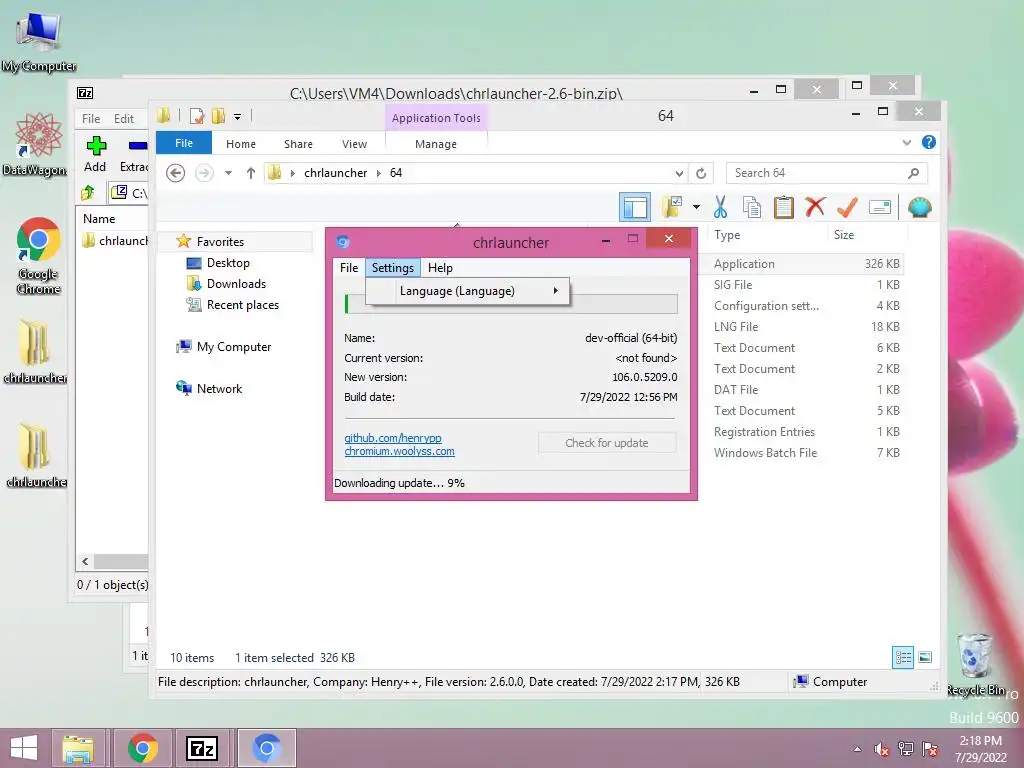Click breadcrumb arrow after chrlauncher
Screen dimensions: 1024x768
tap(379, 173)
